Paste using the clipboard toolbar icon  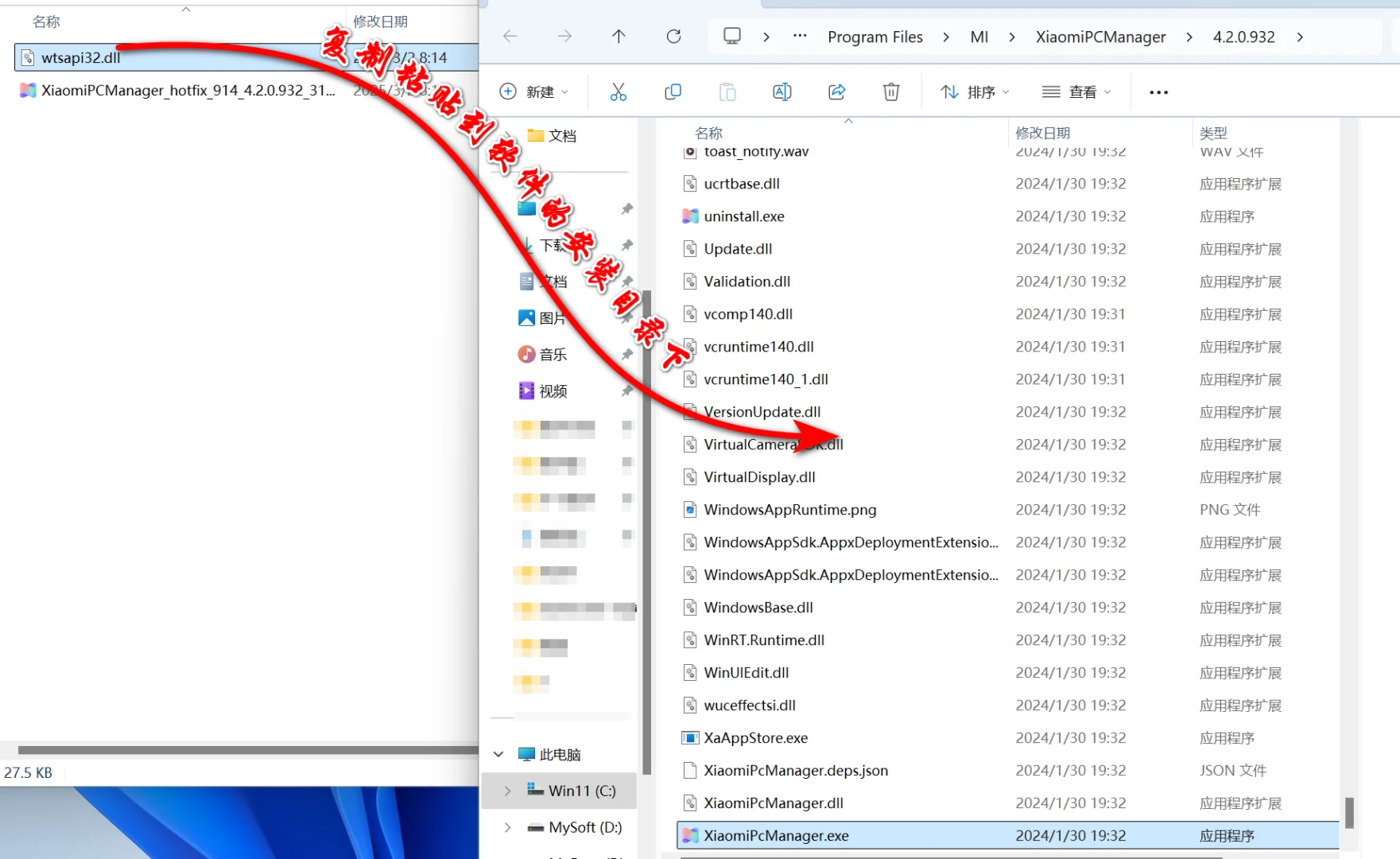tap(727, 92)
